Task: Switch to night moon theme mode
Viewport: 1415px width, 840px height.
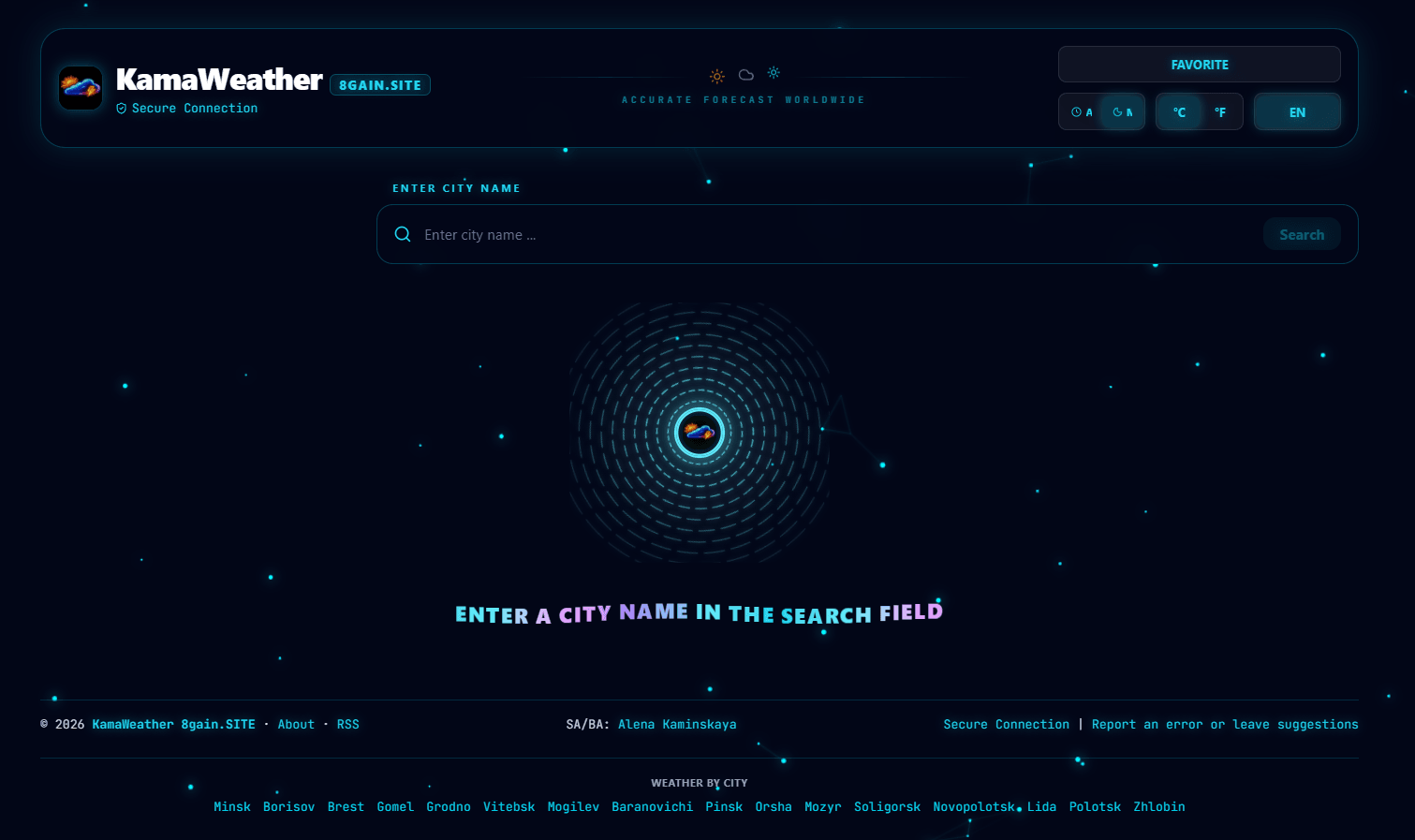Action: (x=1122, y=112)
